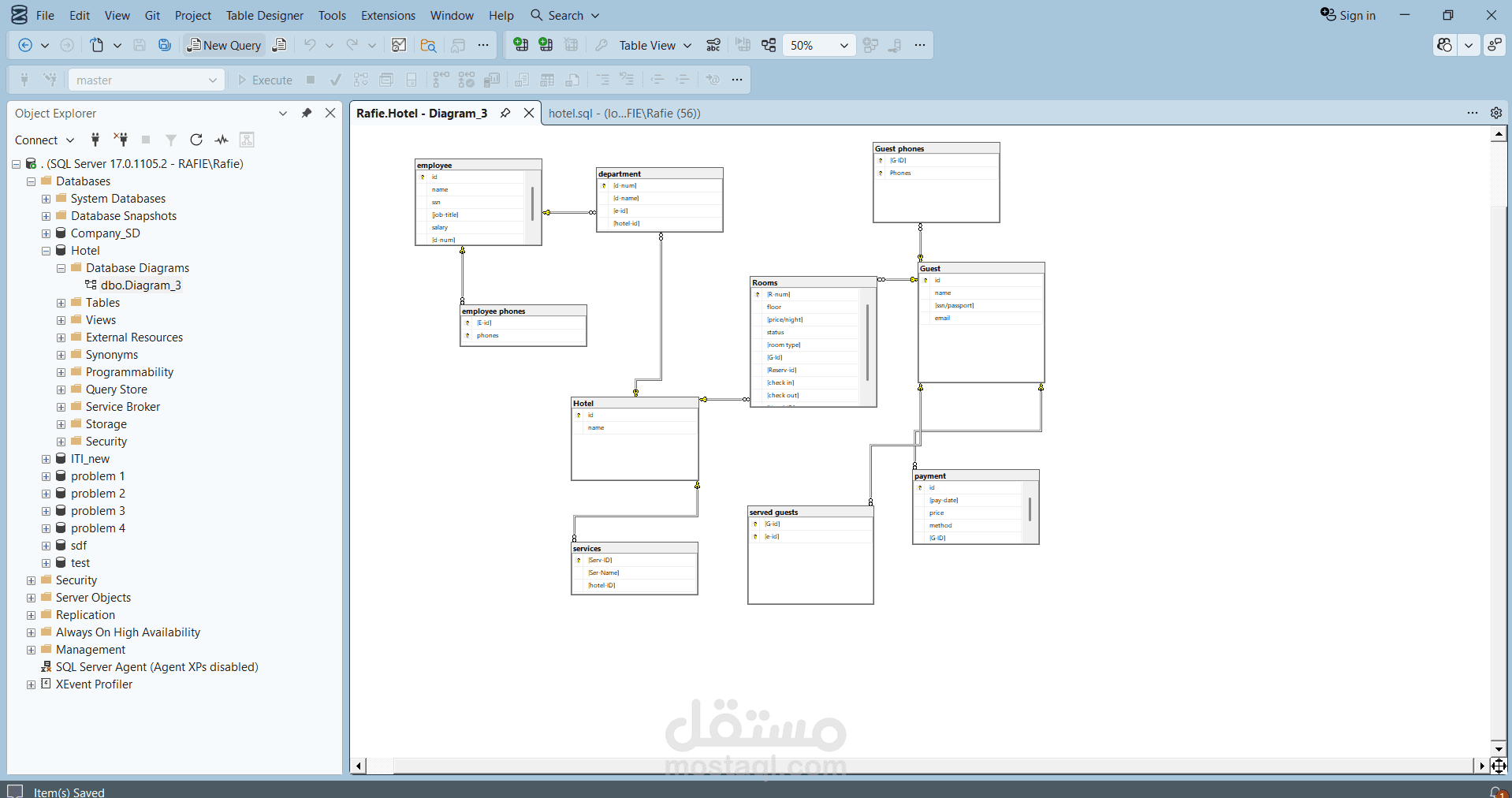Open the Git menu
This screenshot has height=798, width=1512.
coord(152,15)
